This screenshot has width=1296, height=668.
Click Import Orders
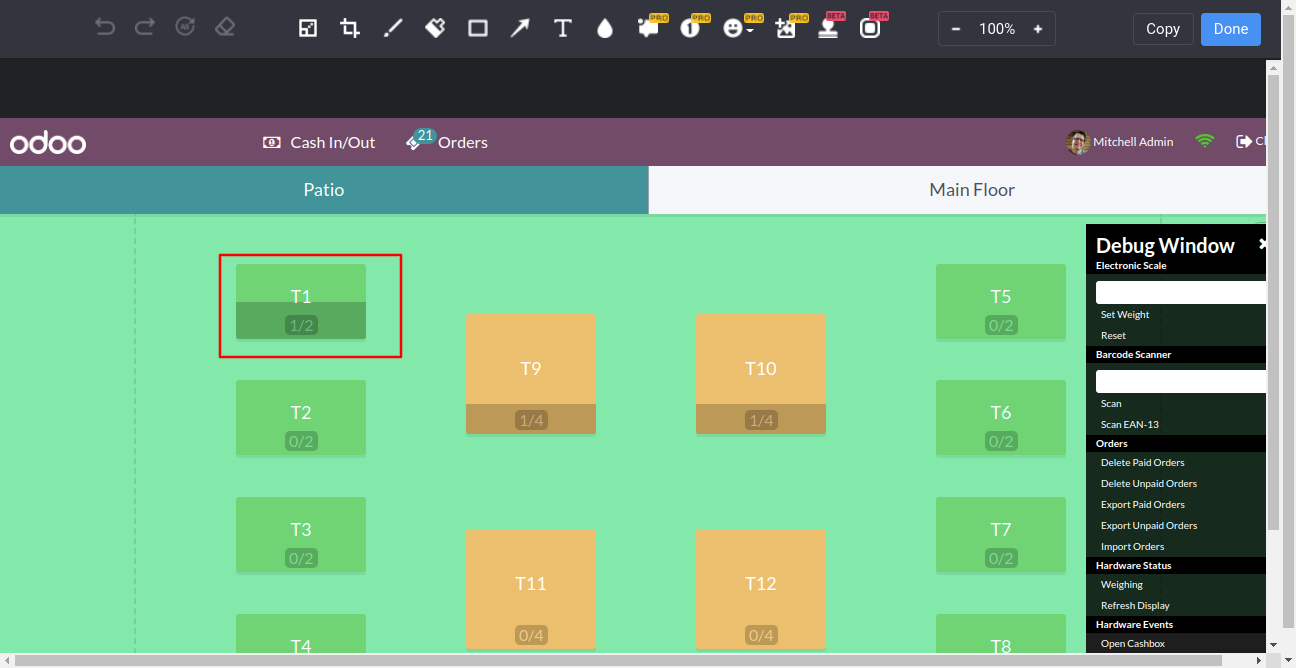coord(1132,547)
